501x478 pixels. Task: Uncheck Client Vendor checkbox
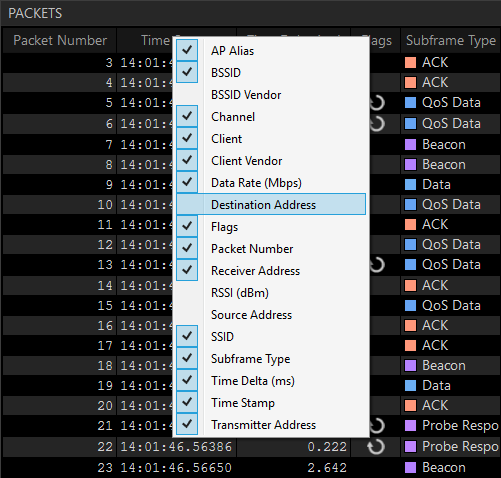coord(187,160)
